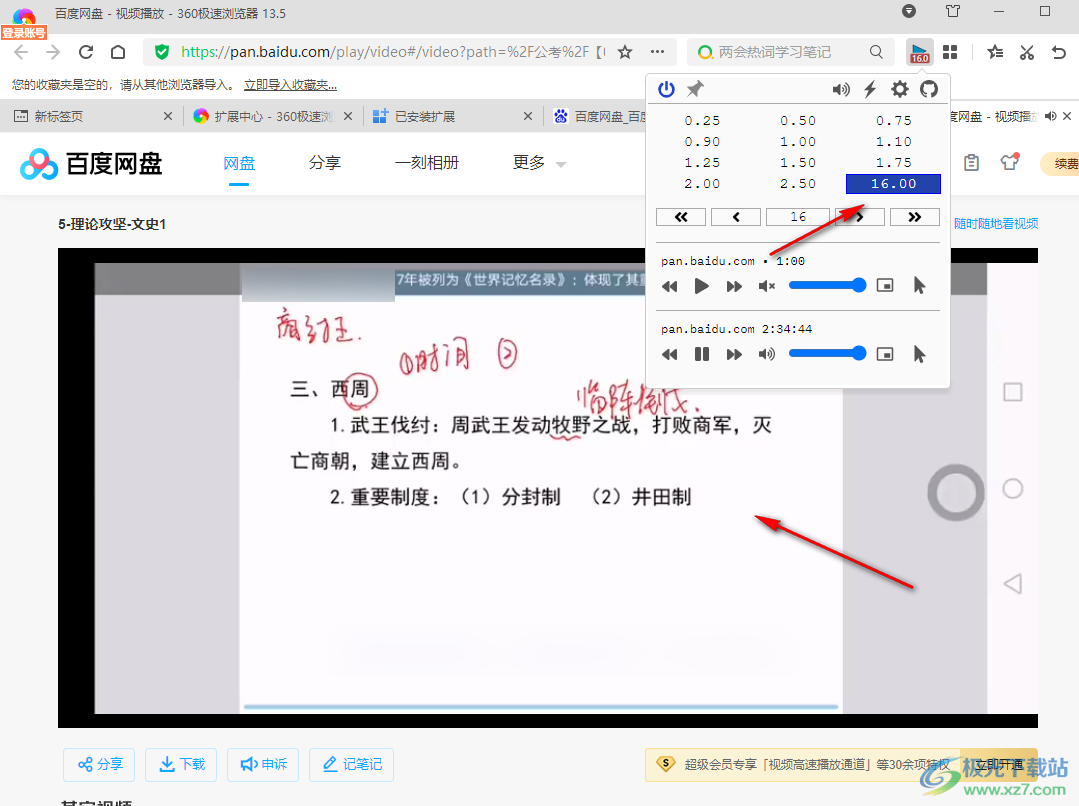Click double-left arrow speed decrease

pyautogui.click(x=681, y=217)
